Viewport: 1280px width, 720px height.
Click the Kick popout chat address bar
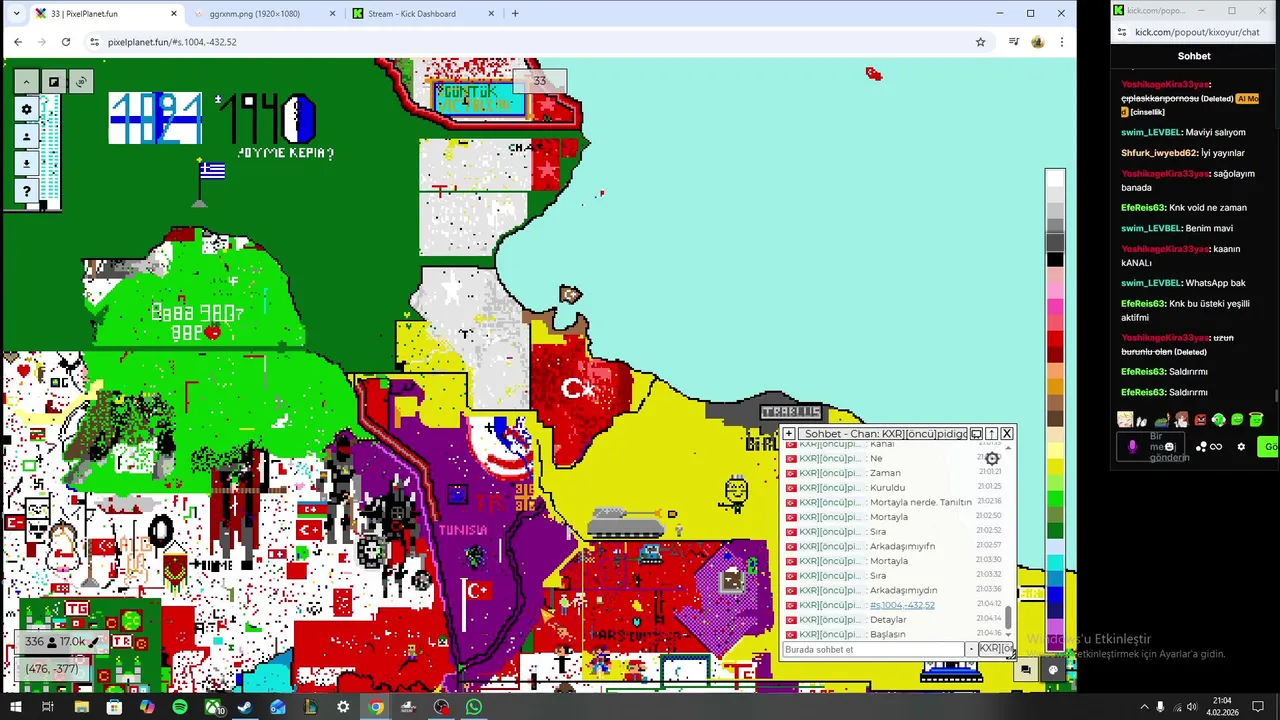coord(1197,32)
